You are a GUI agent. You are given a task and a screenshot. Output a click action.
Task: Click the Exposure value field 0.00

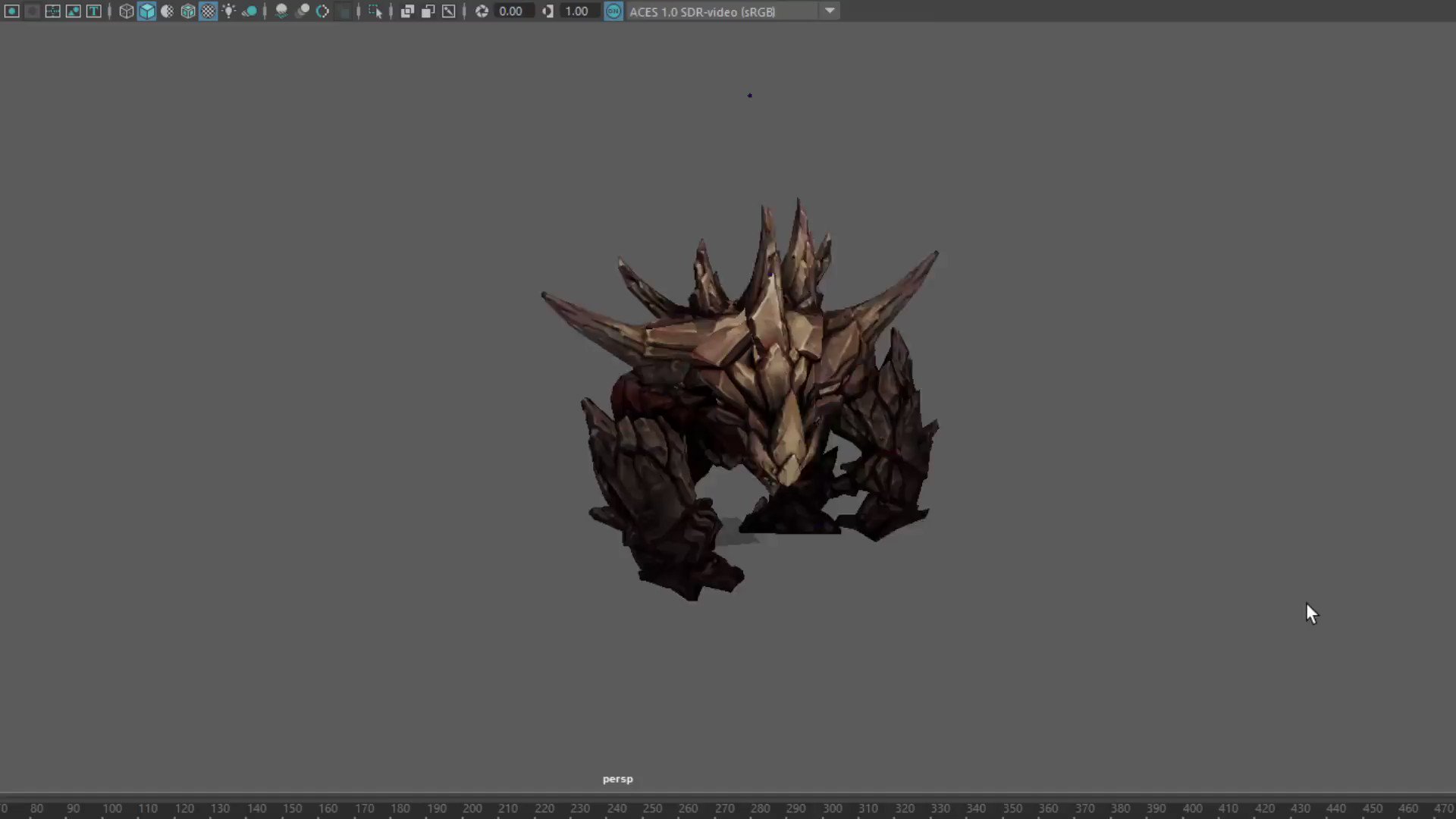[x=513, y=11]
